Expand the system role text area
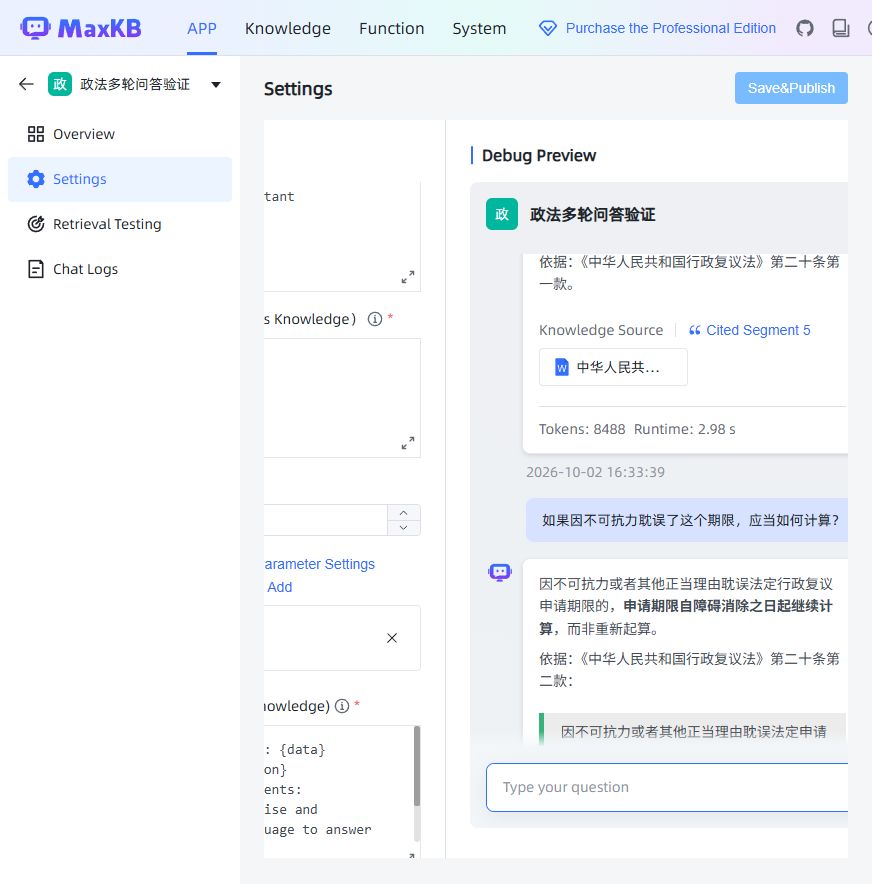This screenshot has height=884, width=872. coord(408,277)
